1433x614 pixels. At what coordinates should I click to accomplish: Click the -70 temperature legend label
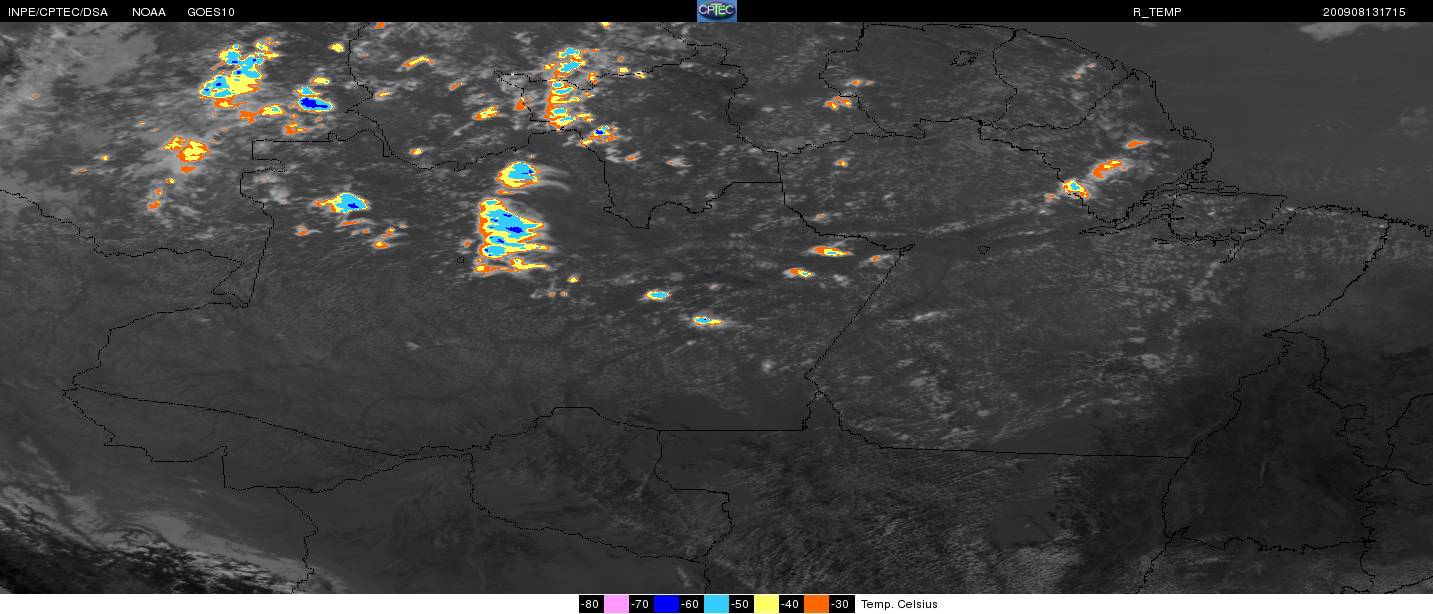click(x=641, y=604)
